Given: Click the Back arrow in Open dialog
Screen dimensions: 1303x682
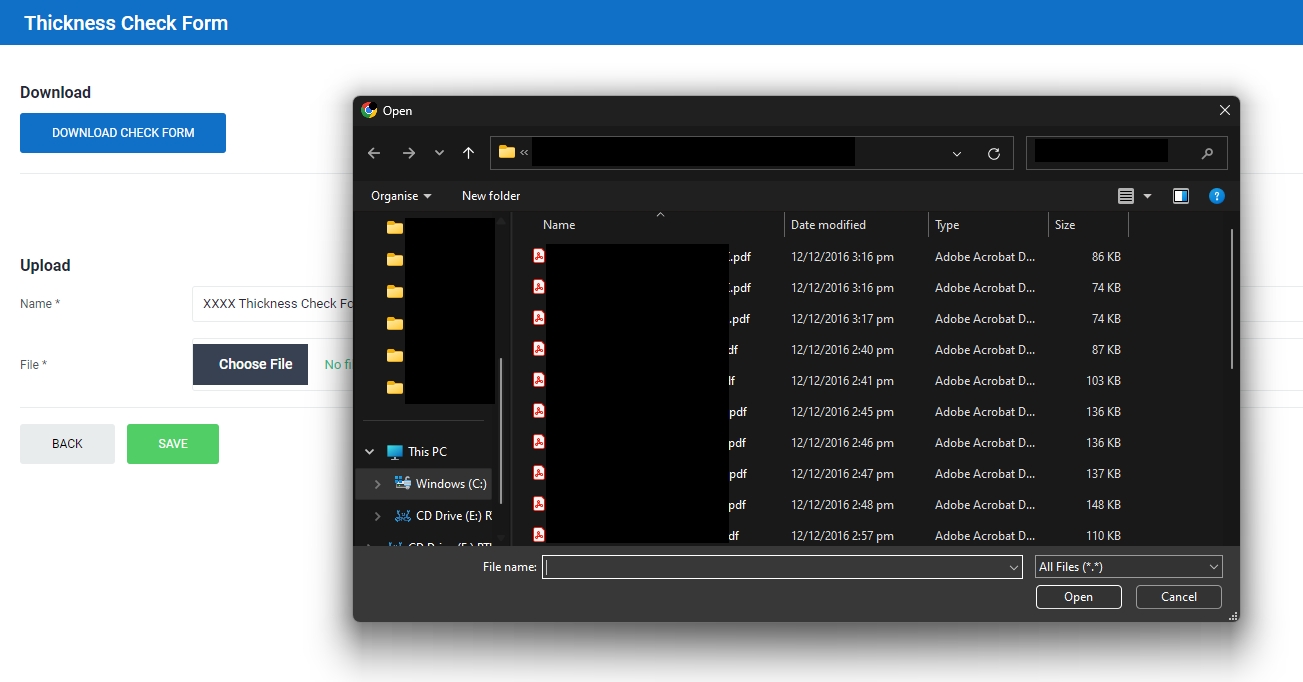Looking at the screenshot, I should (x=374, y=153).
